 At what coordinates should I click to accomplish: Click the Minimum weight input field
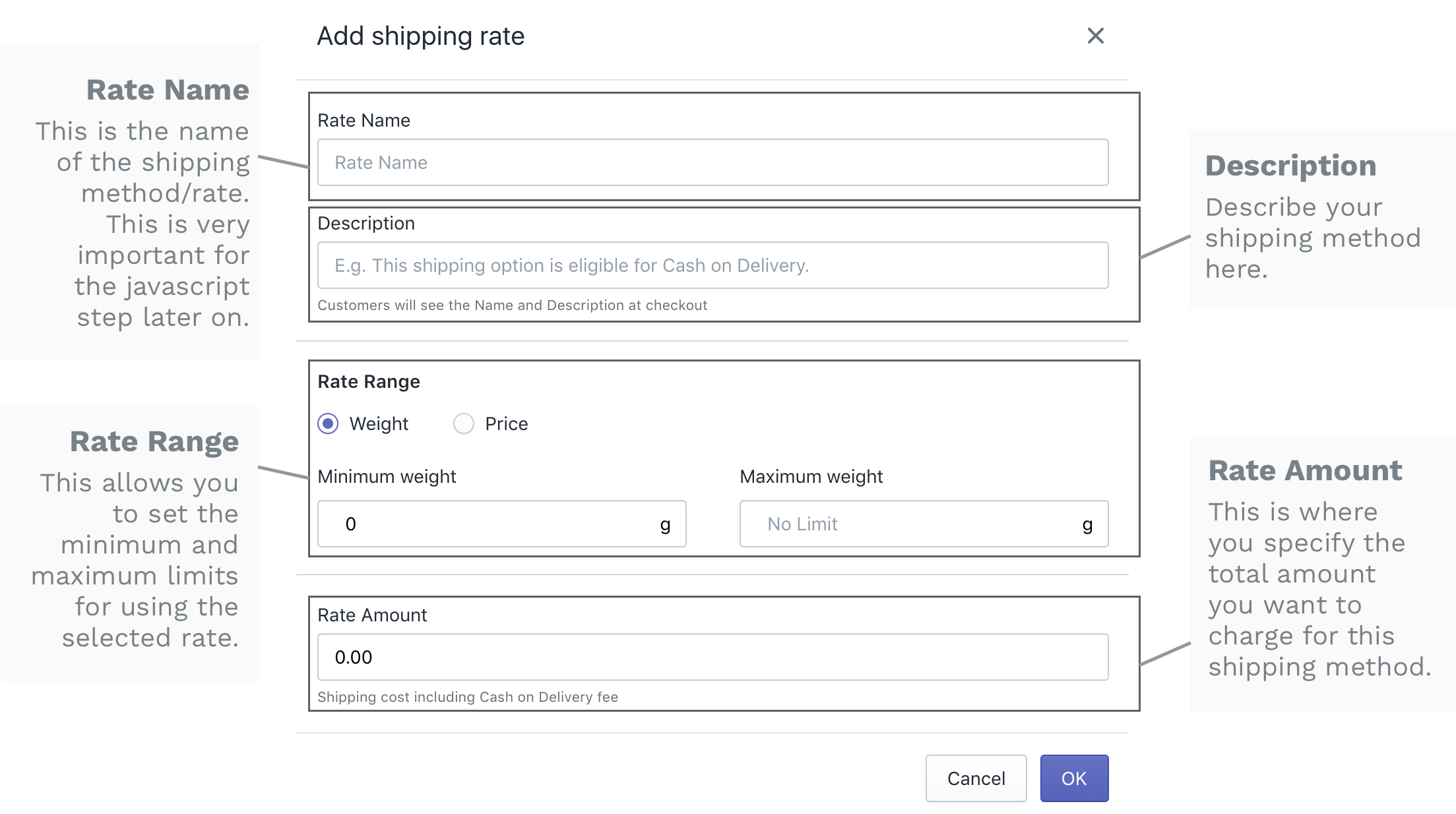(488, 524)
